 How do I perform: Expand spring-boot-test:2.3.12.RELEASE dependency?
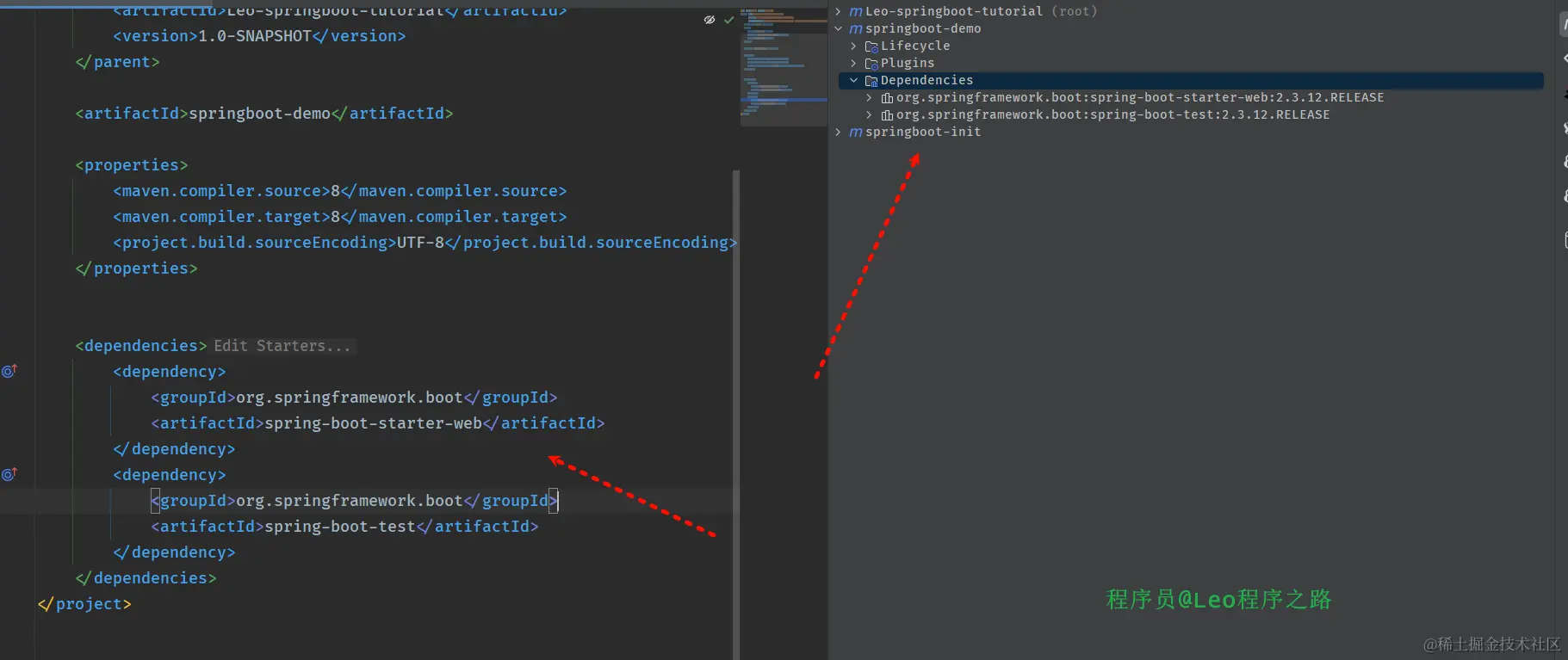tap(869, 114)
